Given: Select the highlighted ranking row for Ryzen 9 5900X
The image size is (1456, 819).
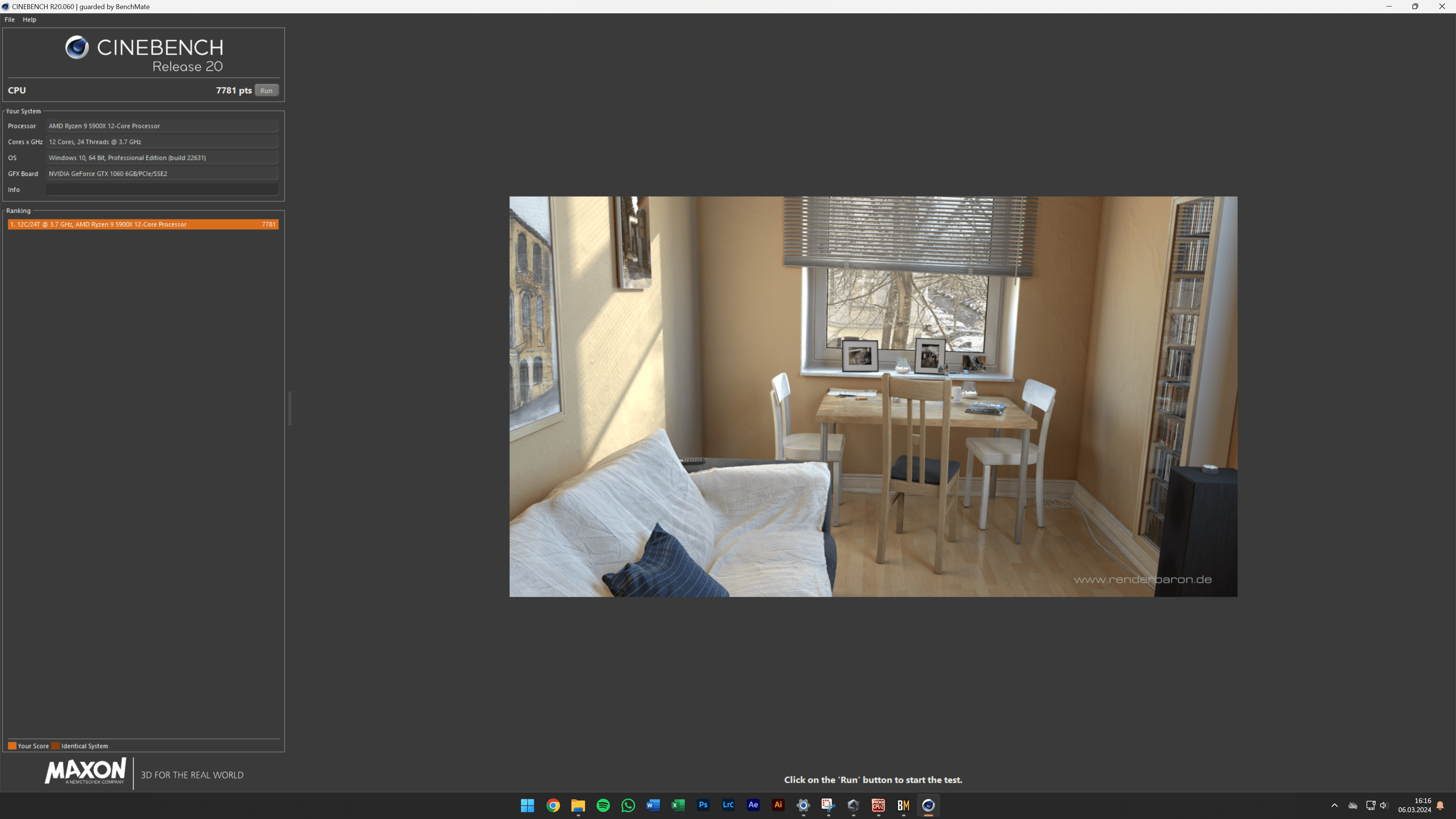Looking at the screenshot, I should tap(143, 224).
